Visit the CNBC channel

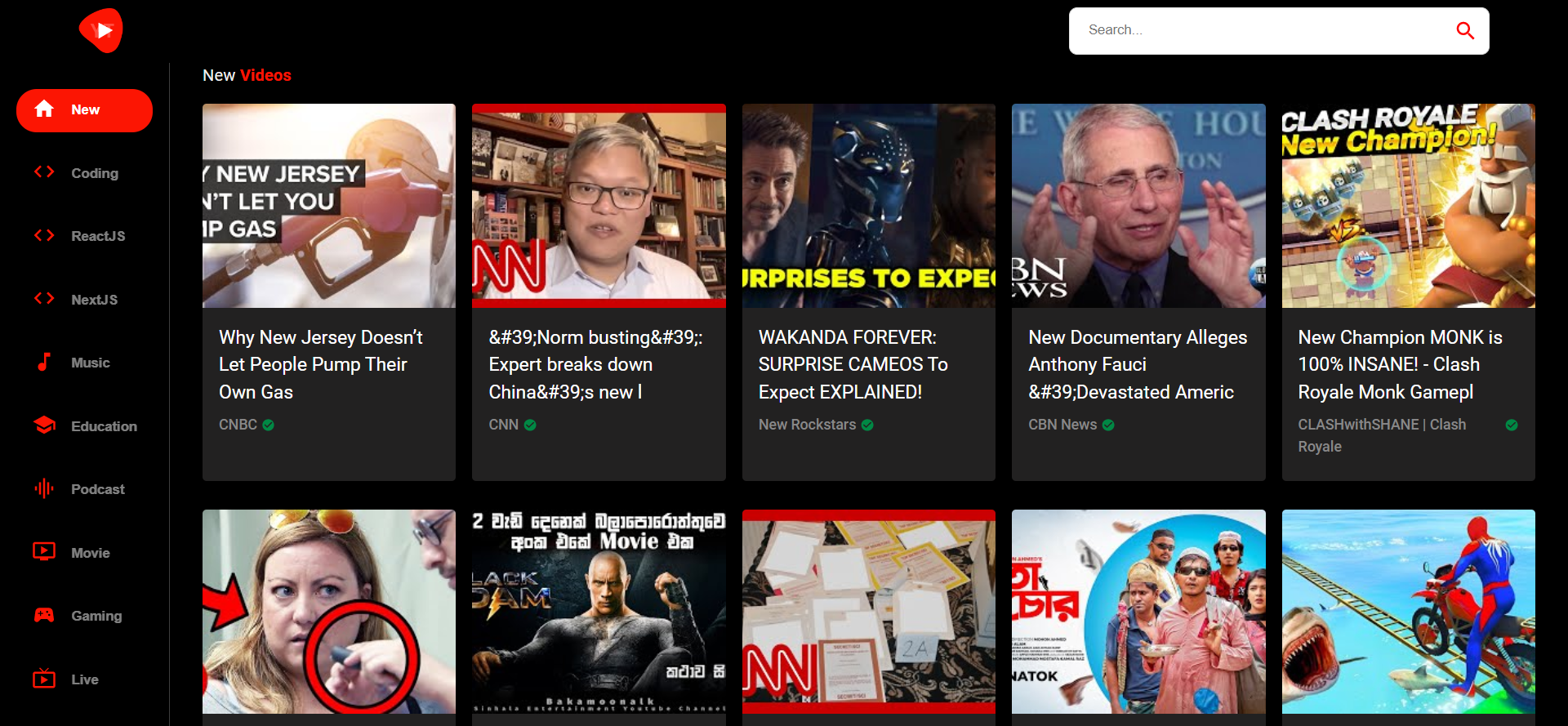(x=238, y=425)
